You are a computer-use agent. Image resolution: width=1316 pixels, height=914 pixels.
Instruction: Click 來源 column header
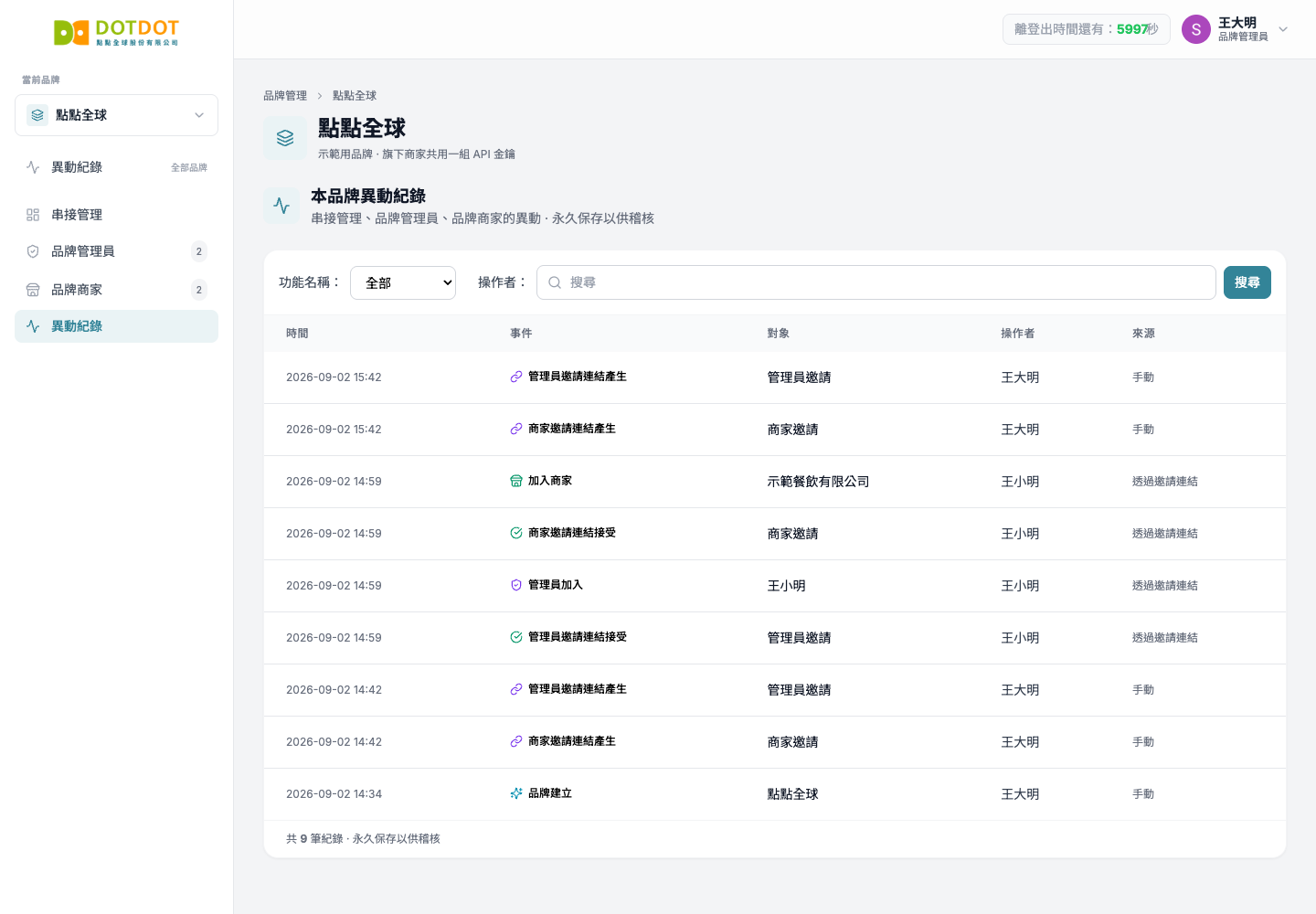click(1143, 334)
